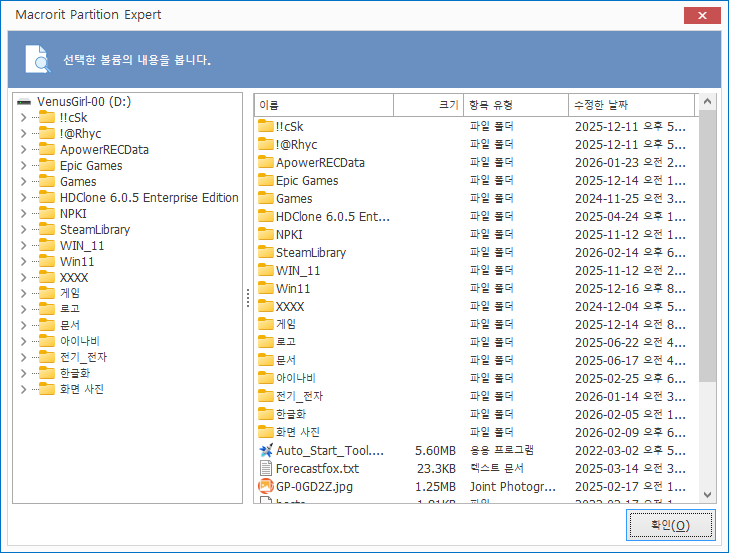Image resolution: width=729 pixels, height=553 pixels.
Task: Click the 전기_전자 folder icon in file list
Action: pyautogui.click(x=265, y=396)
